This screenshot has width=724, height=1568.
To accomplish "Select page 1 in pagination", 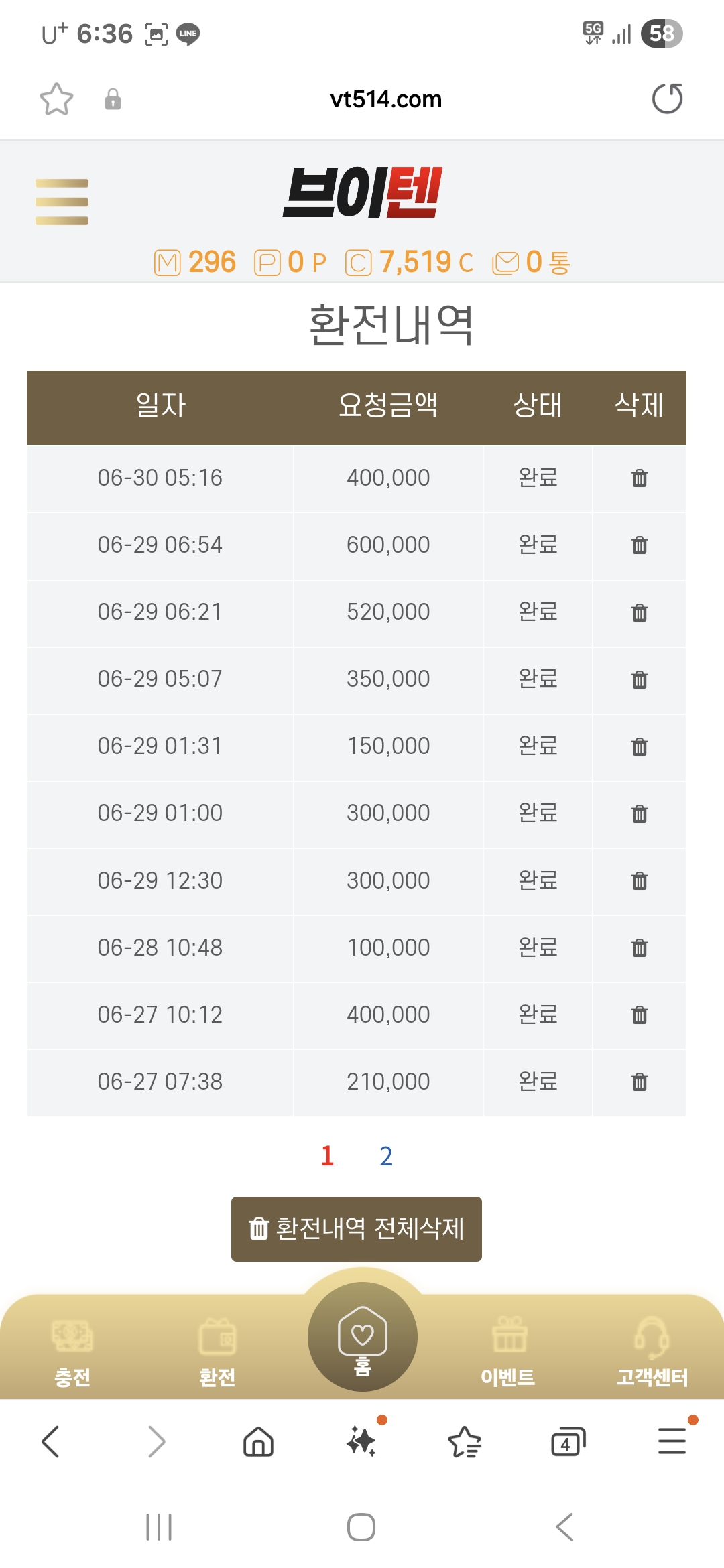I will tap(327, 1156).
